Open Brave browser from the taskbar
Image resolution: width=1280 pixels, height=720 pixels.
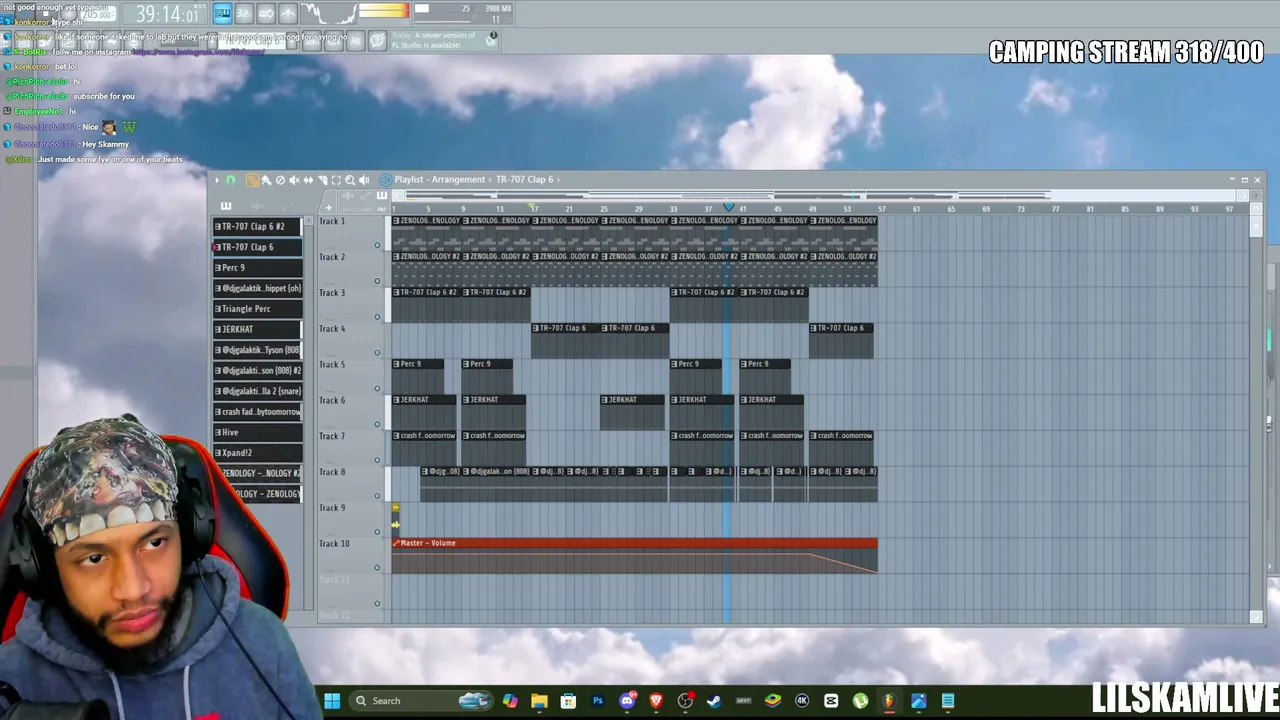click(x=656, y=701)
